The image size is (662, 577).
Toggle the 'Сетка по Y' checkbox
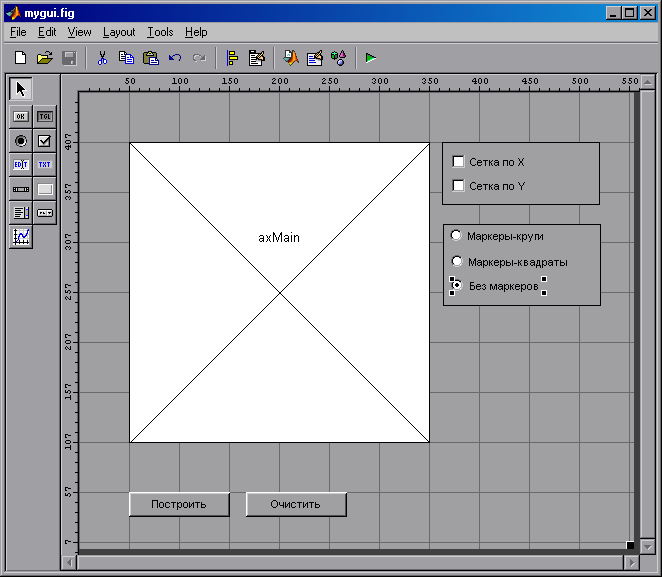(x=459, y=185)
